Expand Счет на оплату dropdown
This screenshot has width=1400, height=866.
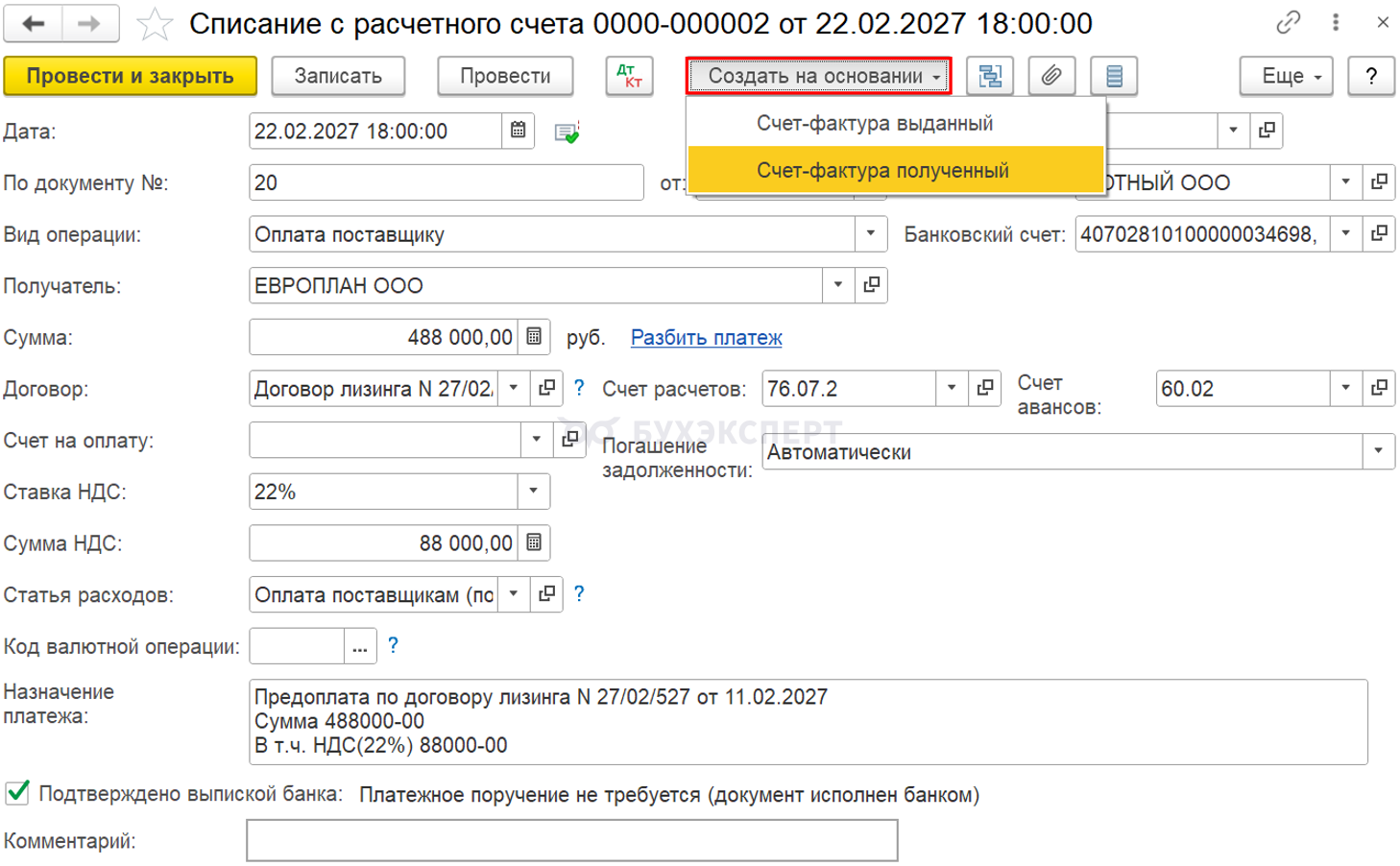[537, 440]
